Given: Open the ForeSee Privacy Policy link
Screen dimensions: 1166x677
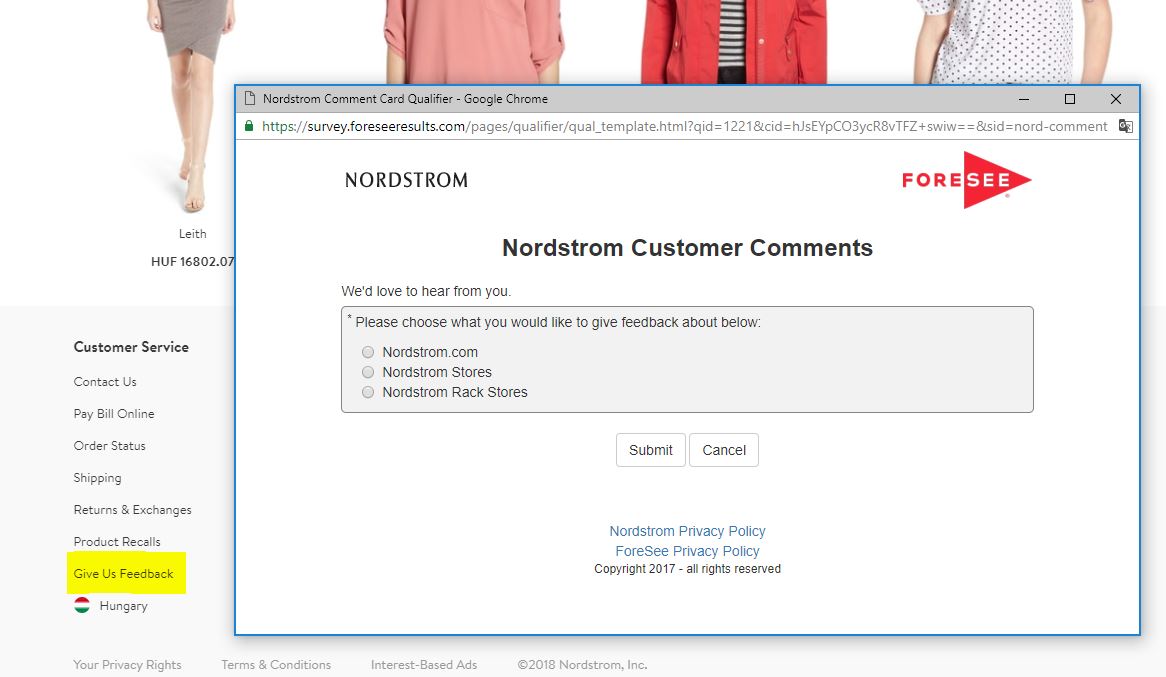Looking at the screenshot, I should [x=687, y=551].
